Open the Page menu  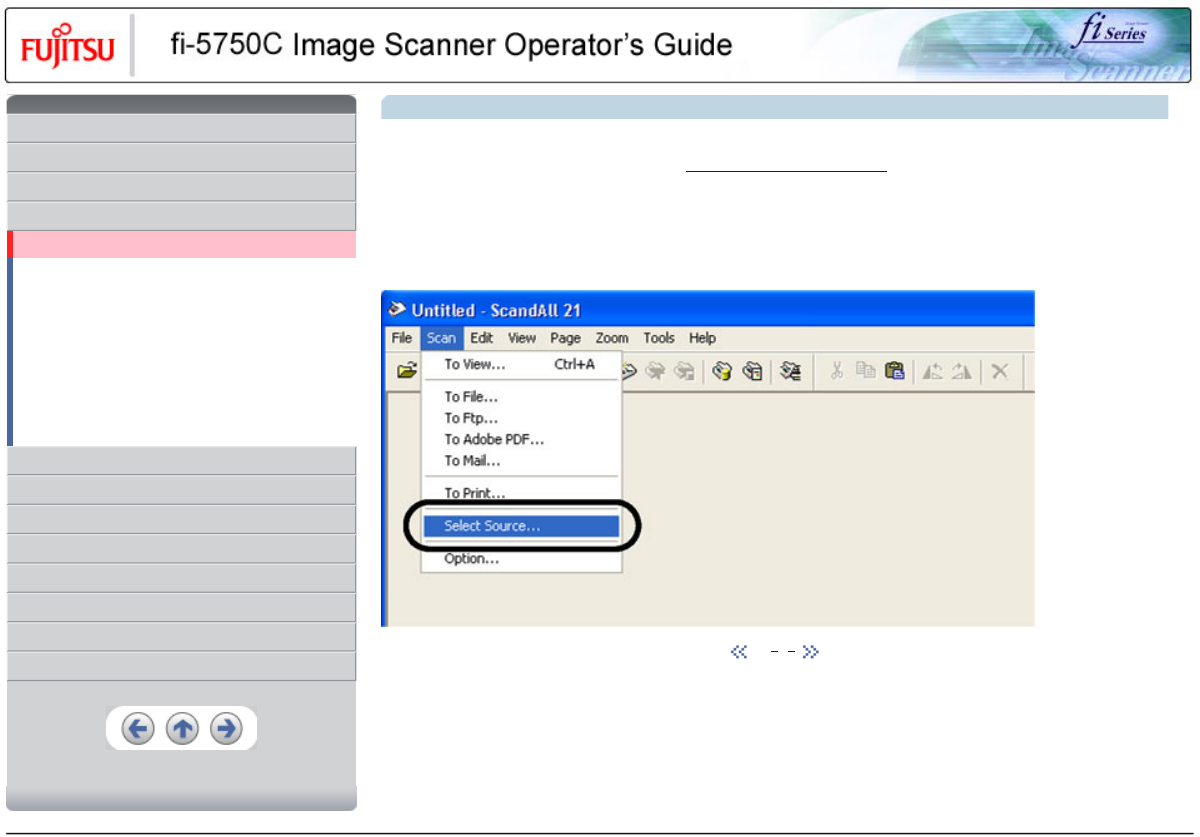coord(565,338)
